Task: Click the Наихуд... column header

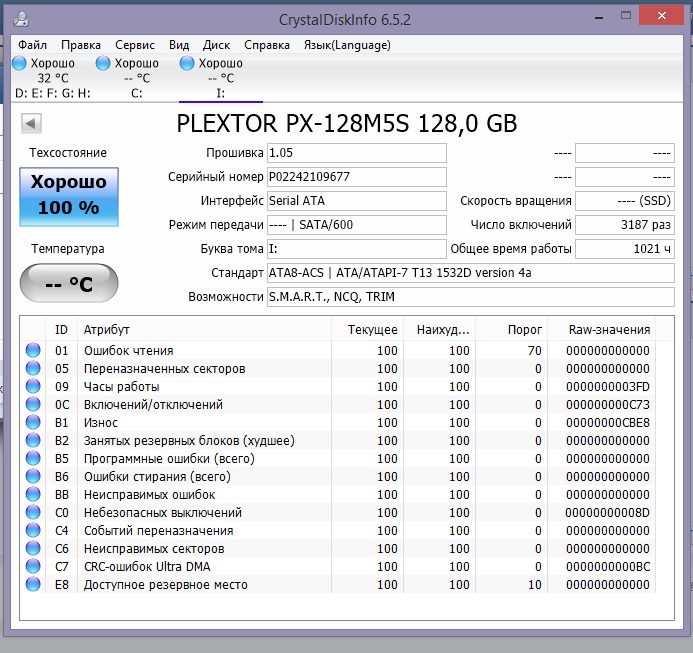Action: point(439,330)
